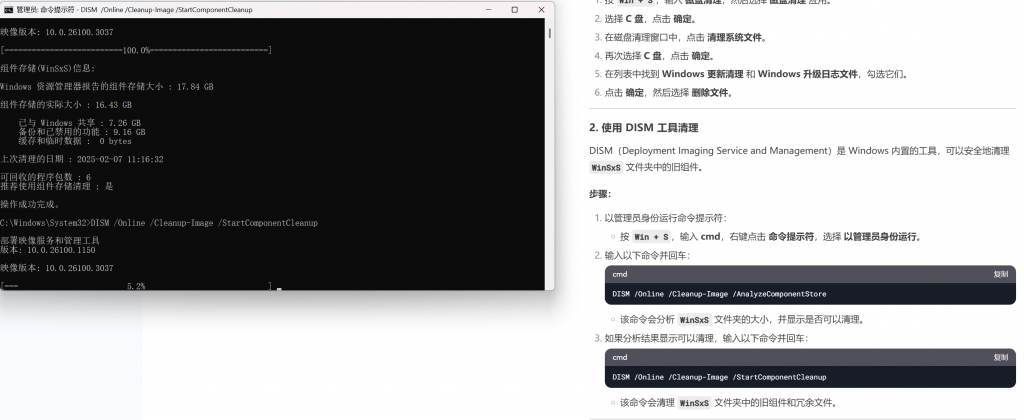Click the DISM AnalyzeComponentStore command text
Viewport: 1024px width, 420px height.
(719, 294)
